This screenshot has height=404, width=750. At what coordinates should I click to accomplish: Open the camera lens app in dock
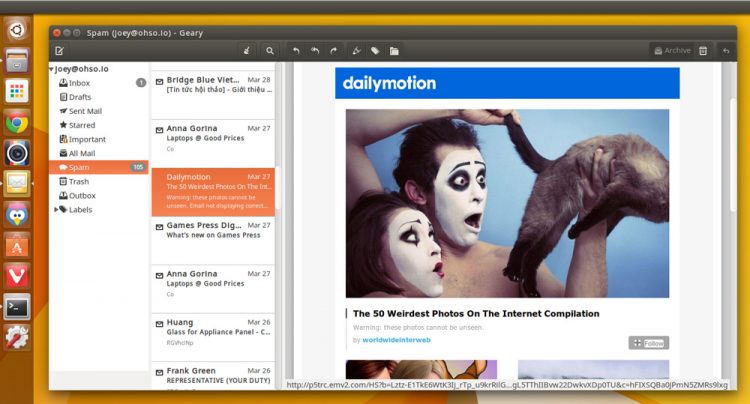tap(17, 153)
